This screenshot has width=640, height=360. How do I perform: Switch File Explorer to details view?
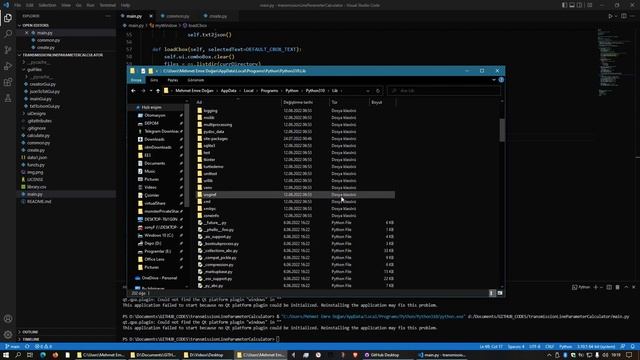(x=492, y=293)
